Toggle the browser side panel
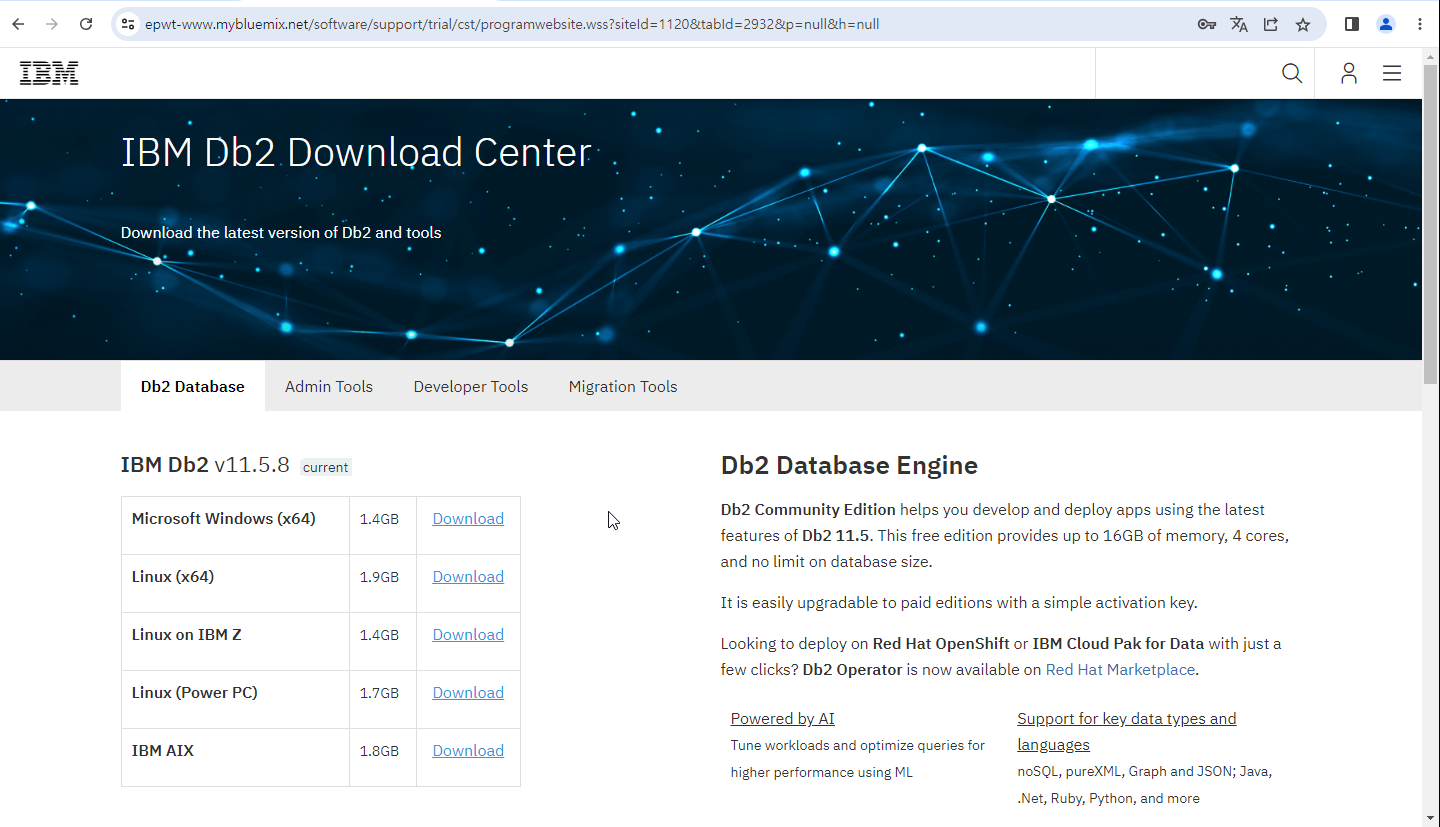 (x=1352, y=24)
